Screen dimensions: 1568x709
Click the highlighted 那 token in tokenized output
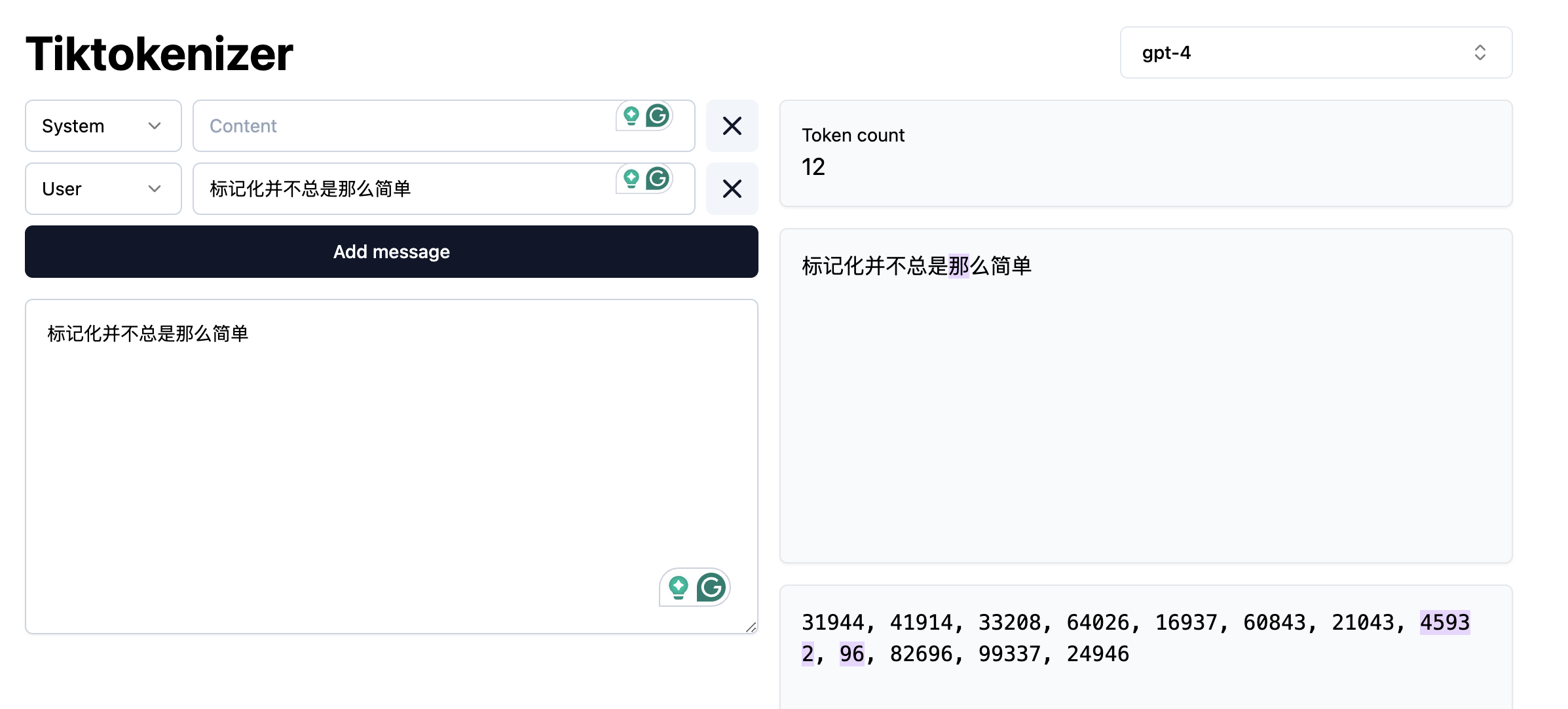pos(959,266)
